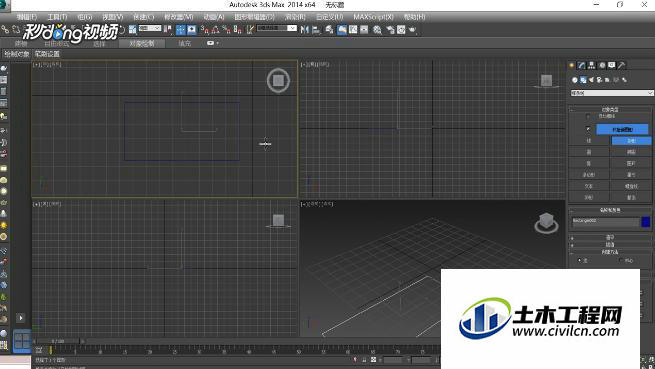Click the ViewCube in top viewport
Screen dimensions: 655x369
278,80
